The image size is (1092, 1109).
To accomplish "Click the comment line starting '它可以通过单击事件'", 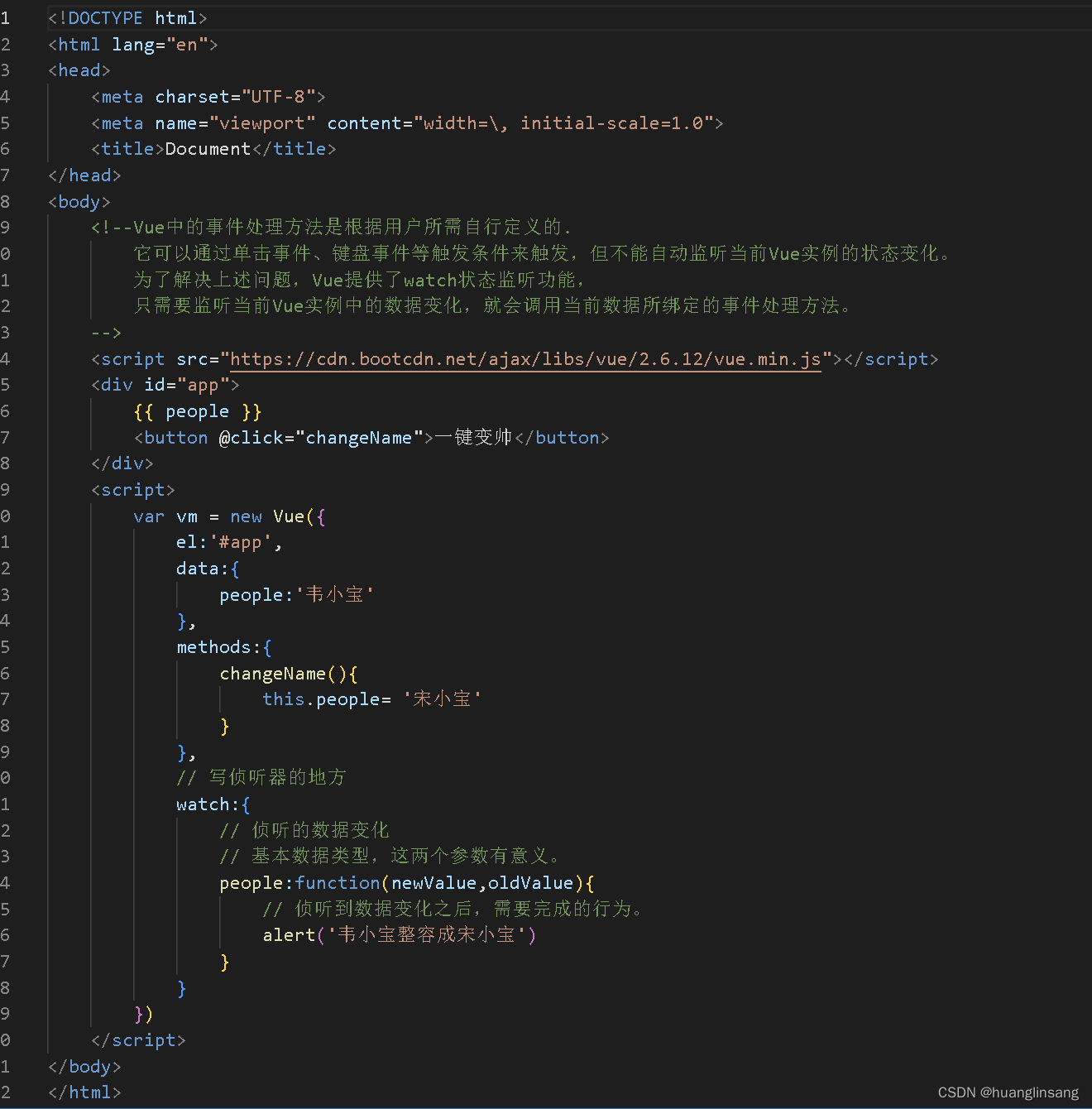I will [542, 253].
